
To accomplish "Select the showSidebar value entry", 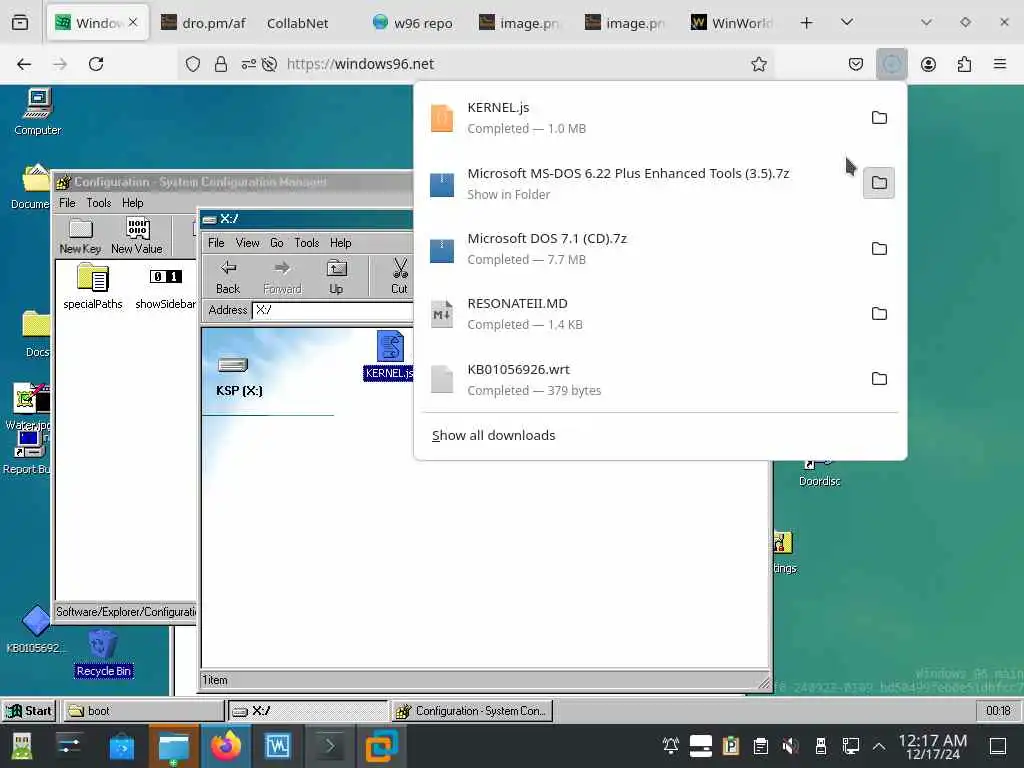I will click(165, 286).
